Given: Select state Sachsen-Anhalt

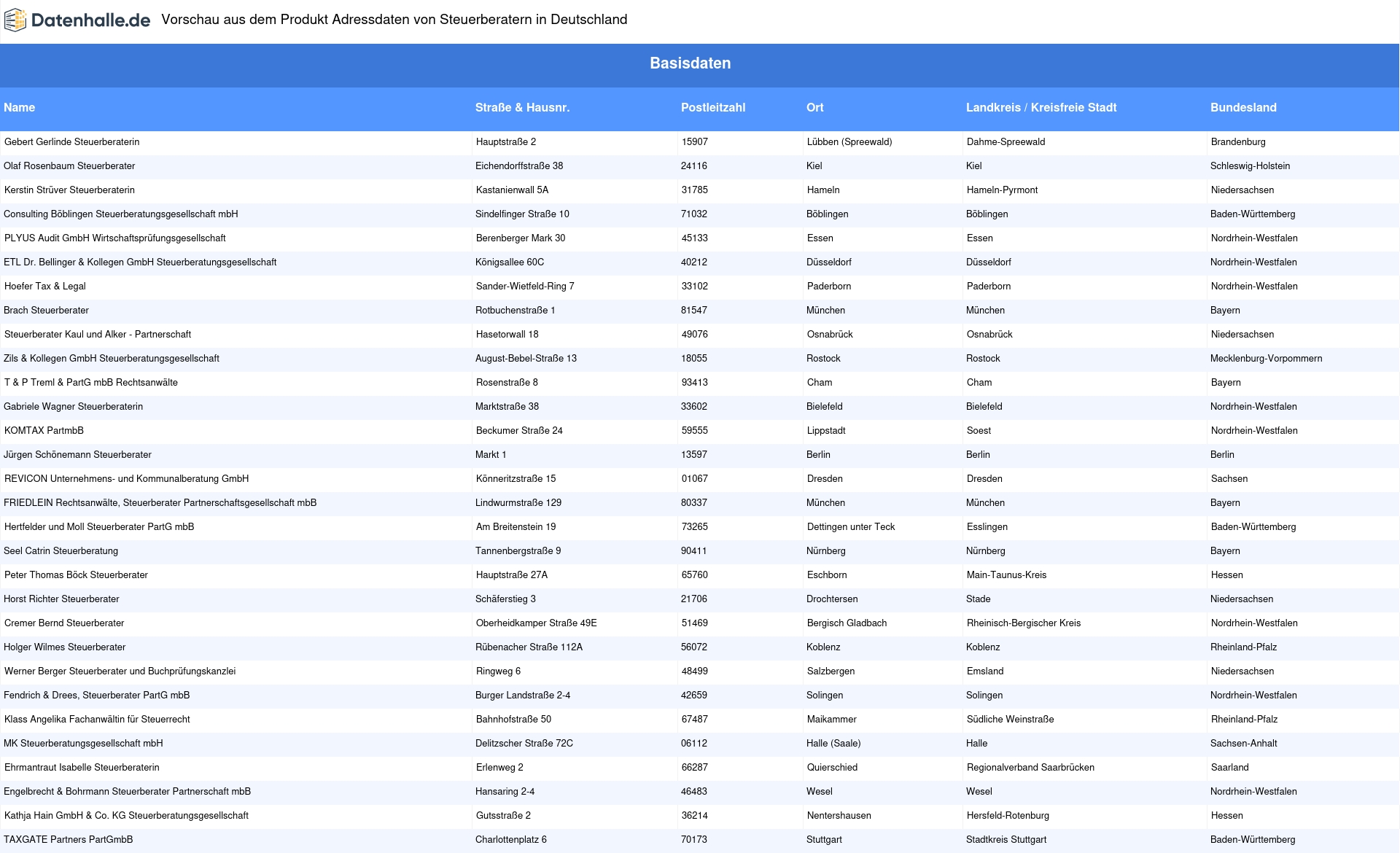Looking at the screenshot, I should click(1244, 744).
